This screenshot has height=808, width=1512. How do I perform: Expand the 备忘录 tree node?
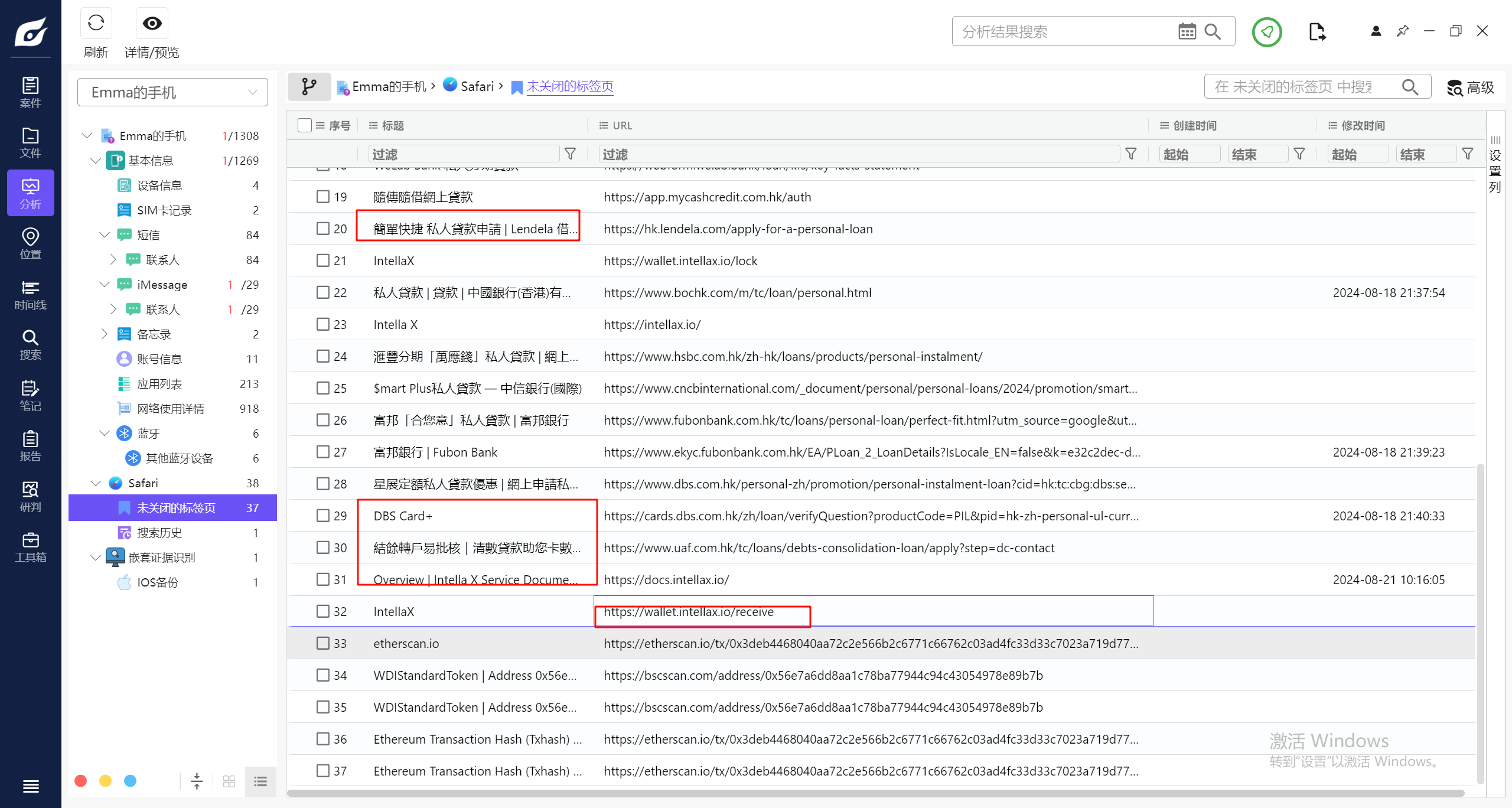[x=105, y=334]
